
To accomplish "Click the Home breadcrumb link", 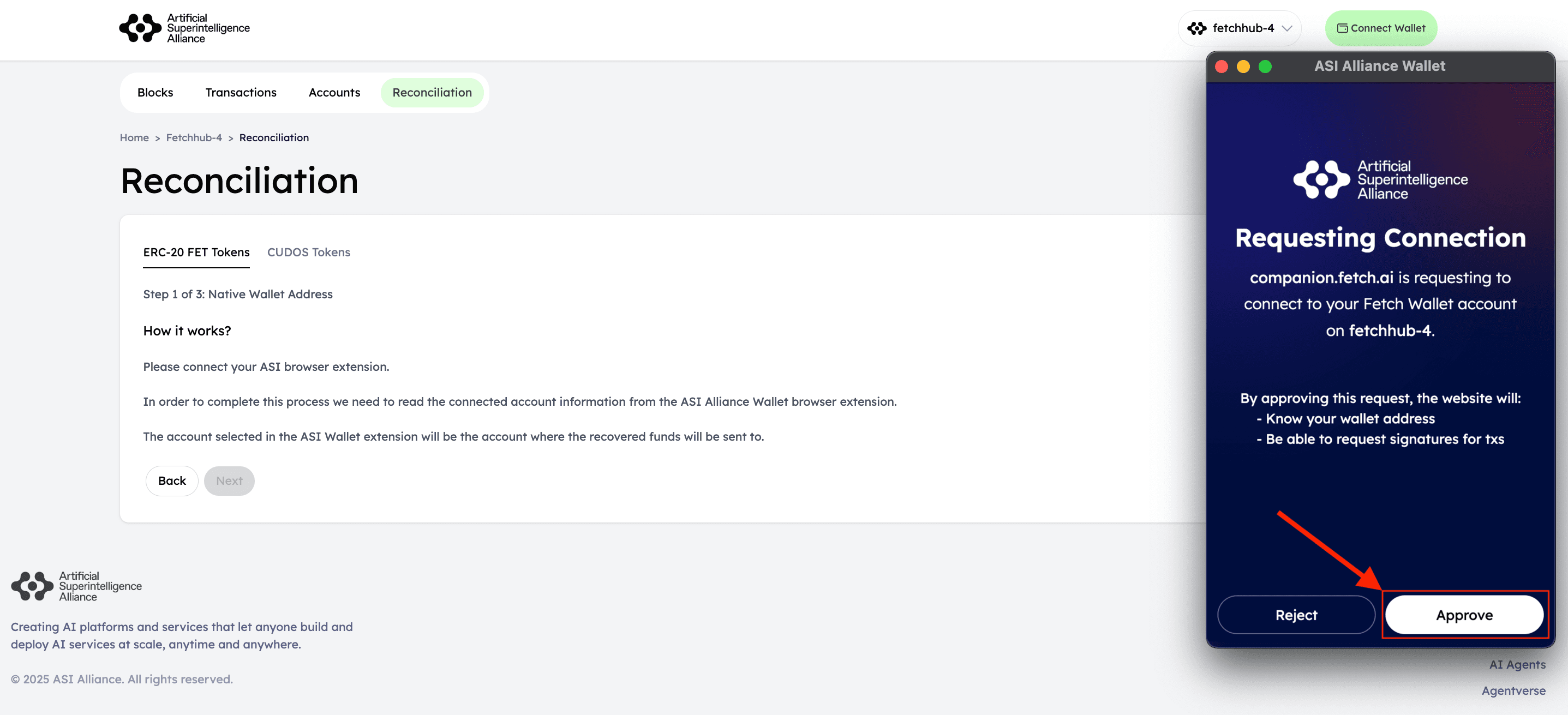I will click(x=134, y=137).
